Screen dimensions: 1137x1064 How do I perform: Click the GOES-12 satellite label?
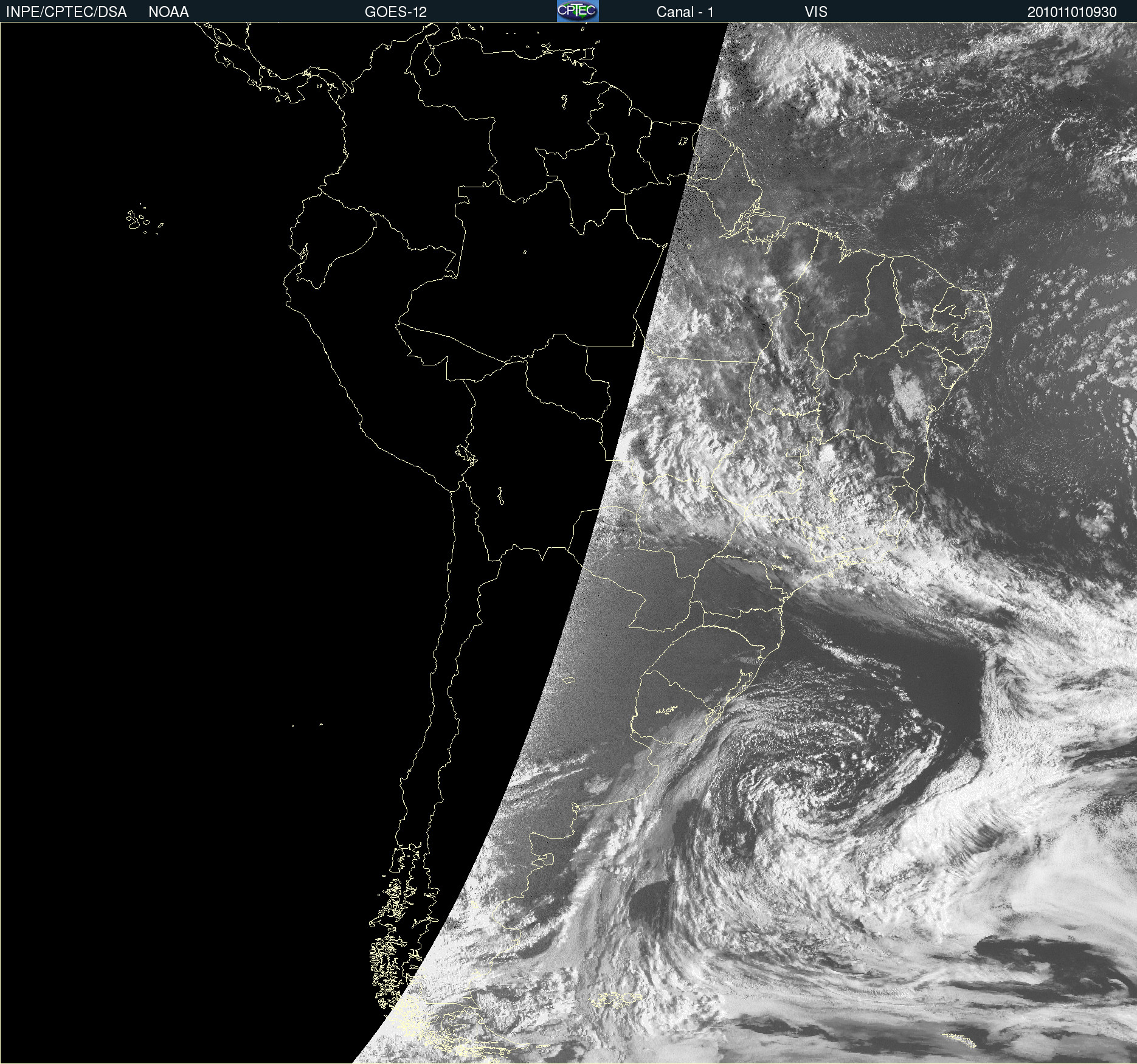click(396, 12)
